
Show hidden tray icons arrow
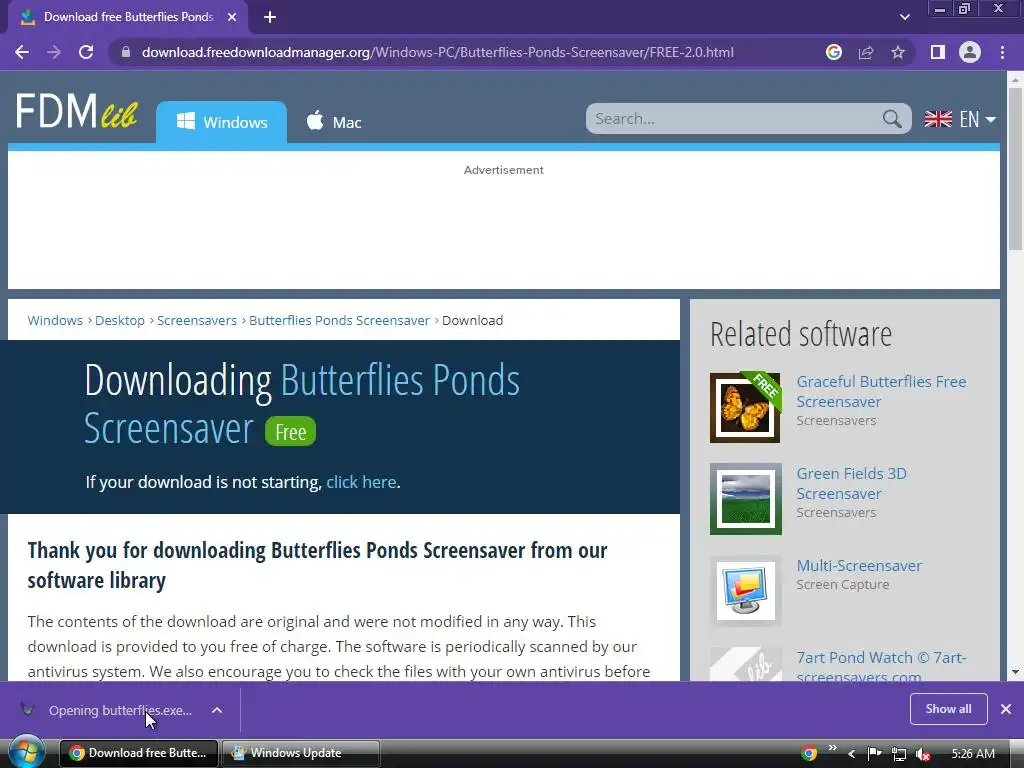pos(851,754)
